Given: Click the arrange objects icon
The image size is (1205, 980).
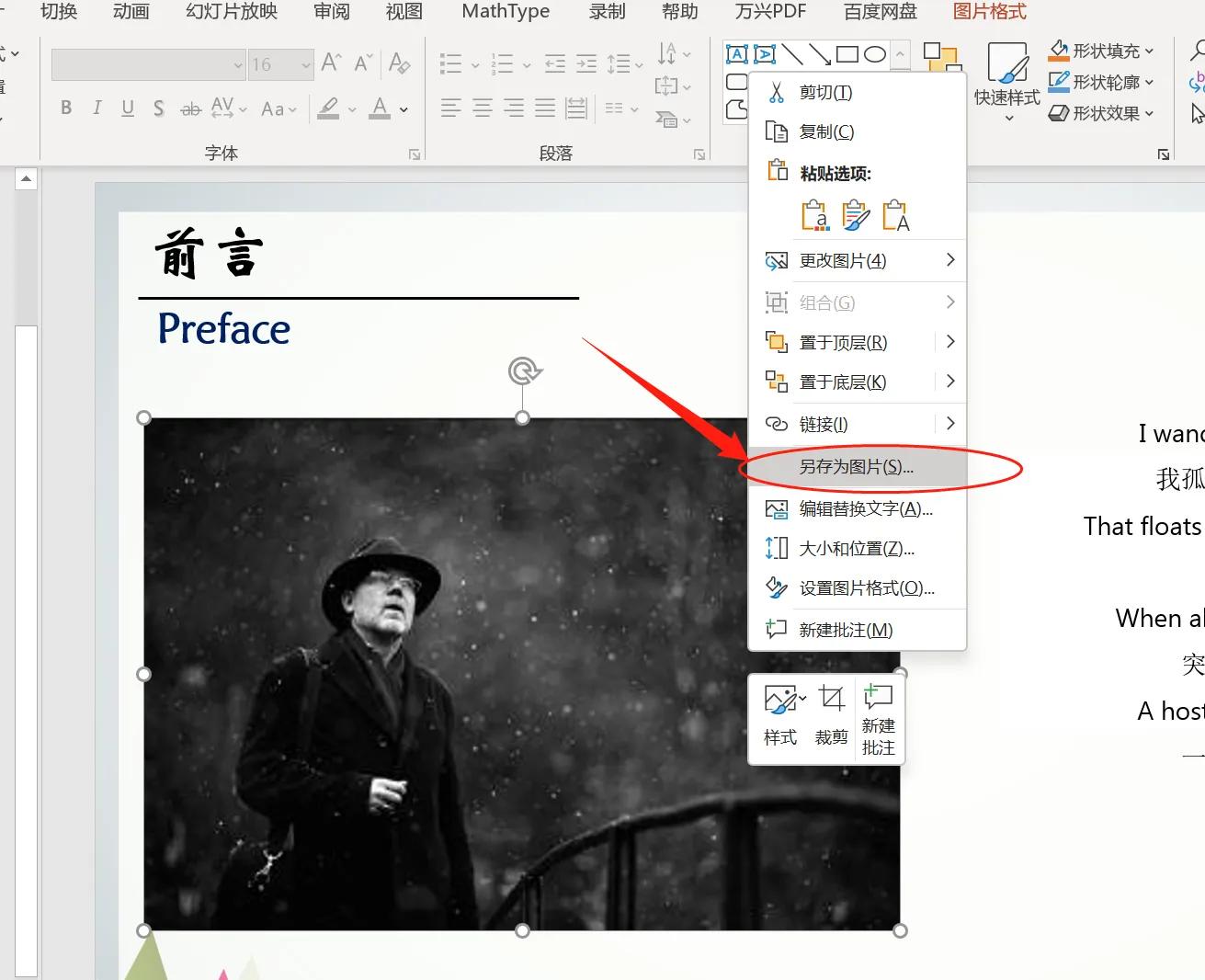Looking at the screenshot, I should tap(941, 57).
